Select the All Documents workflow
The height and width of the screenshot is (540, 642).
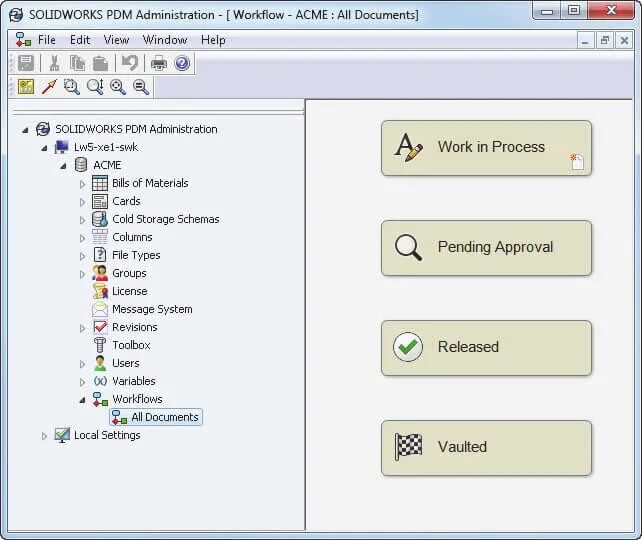[156, 417]
